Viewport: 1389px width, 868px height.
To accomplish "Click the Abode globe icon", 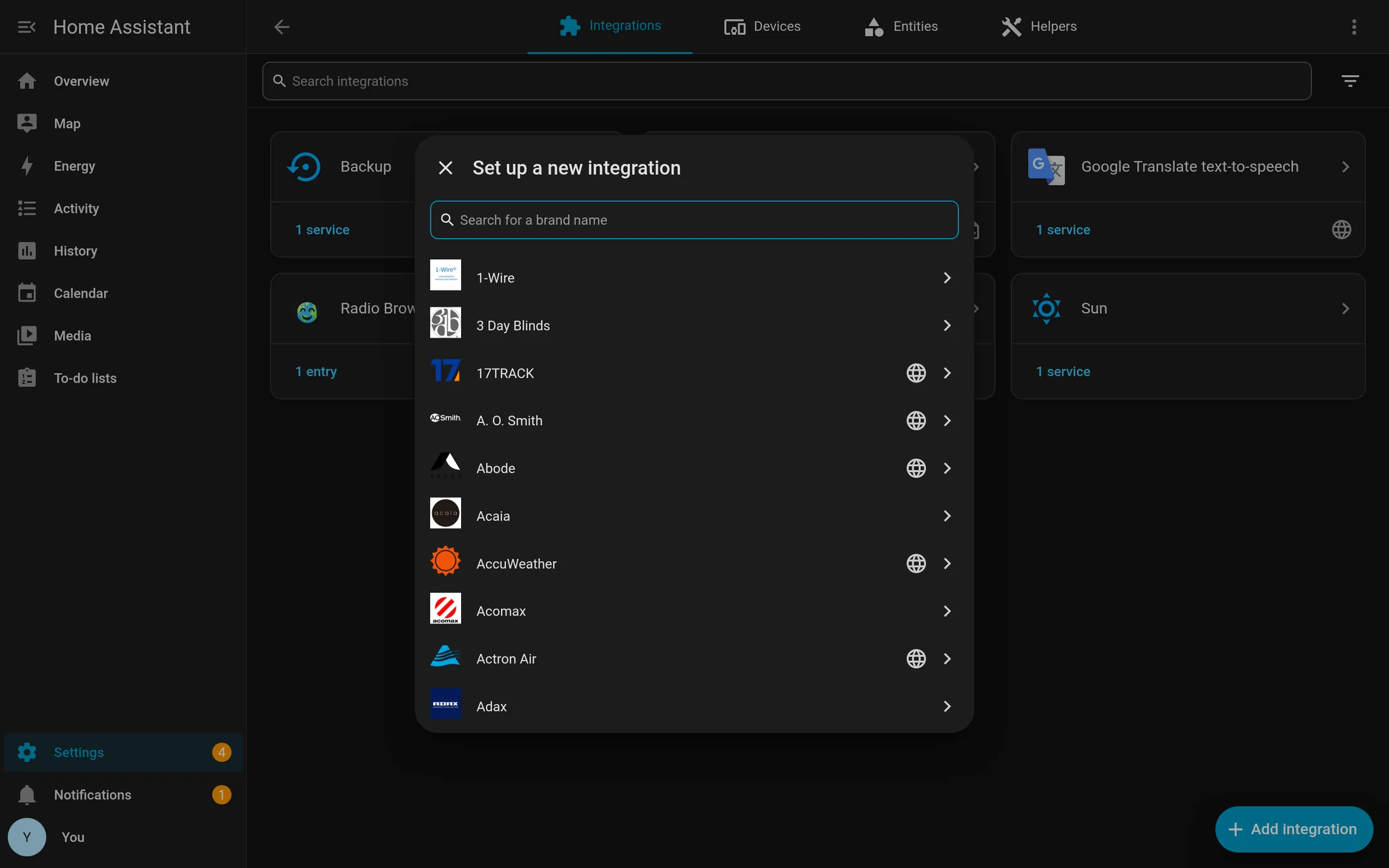I will 916,468.
